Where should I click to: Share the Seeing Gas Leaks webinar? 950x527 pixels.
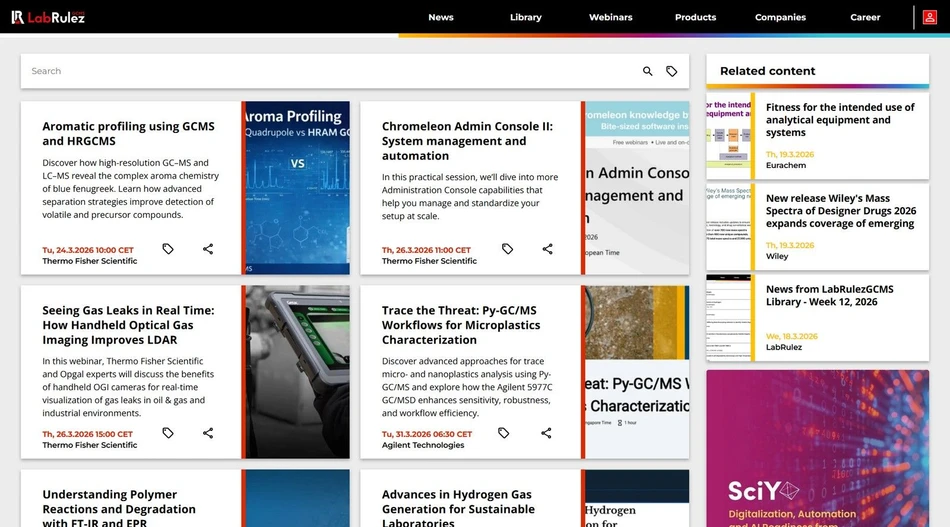pos(208,433)
